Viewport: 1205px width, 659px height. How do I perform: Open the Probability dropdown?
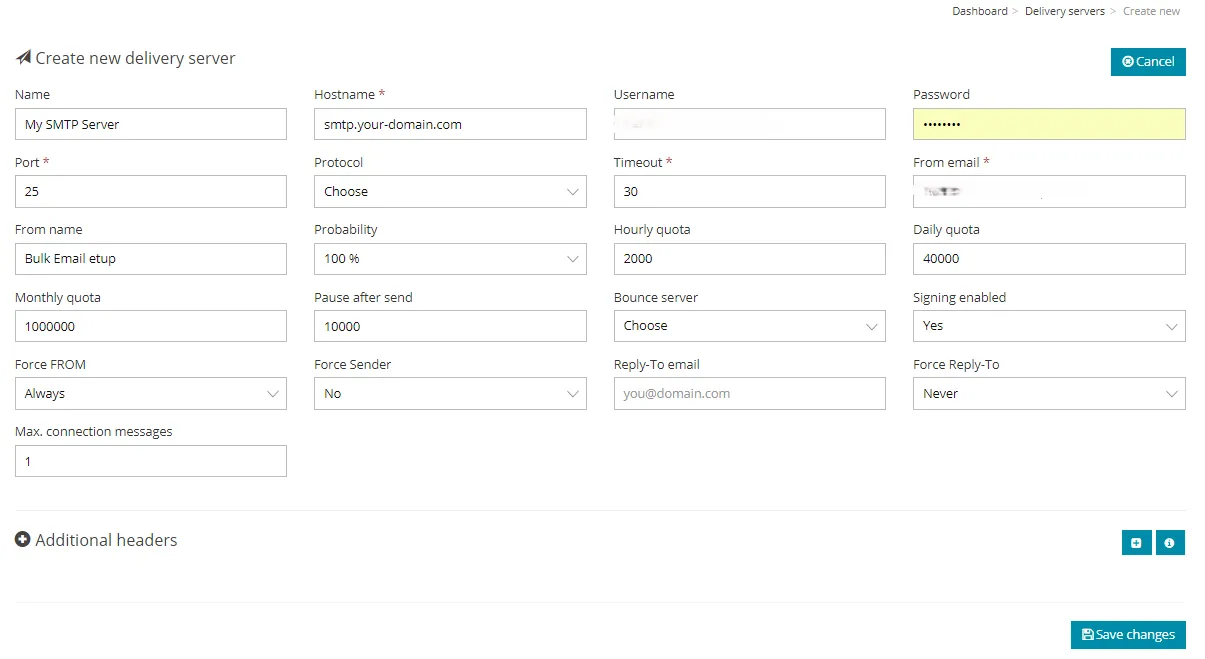tap(450, 259)
